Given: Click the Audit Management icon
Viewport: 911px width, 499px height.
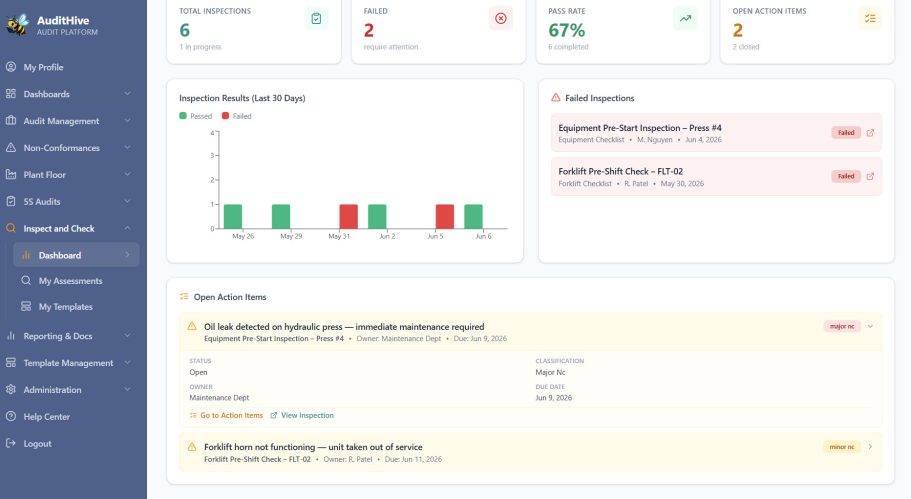Looking at the screenshot, I should [10, 120].
